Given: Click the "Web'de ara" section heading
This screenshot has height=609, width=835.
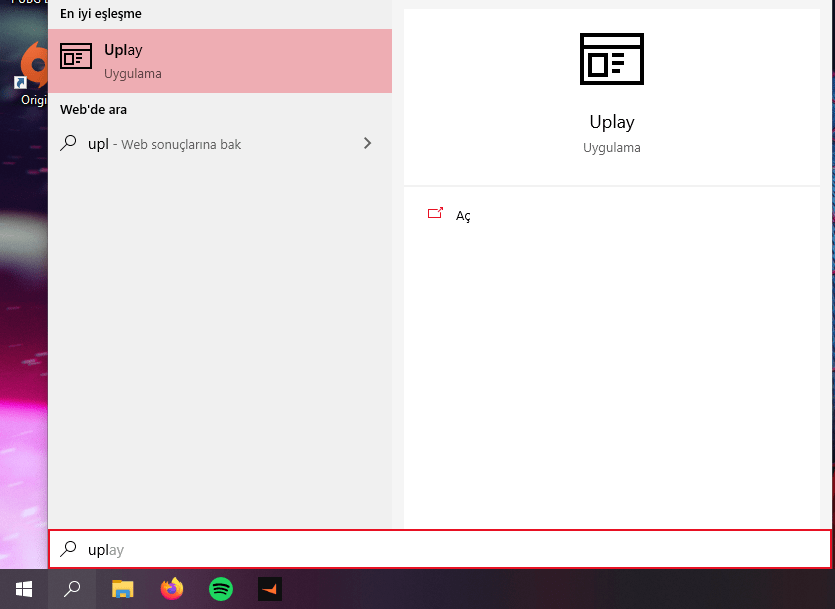Looking at the screenshot, I should click(x=93, y=110).
